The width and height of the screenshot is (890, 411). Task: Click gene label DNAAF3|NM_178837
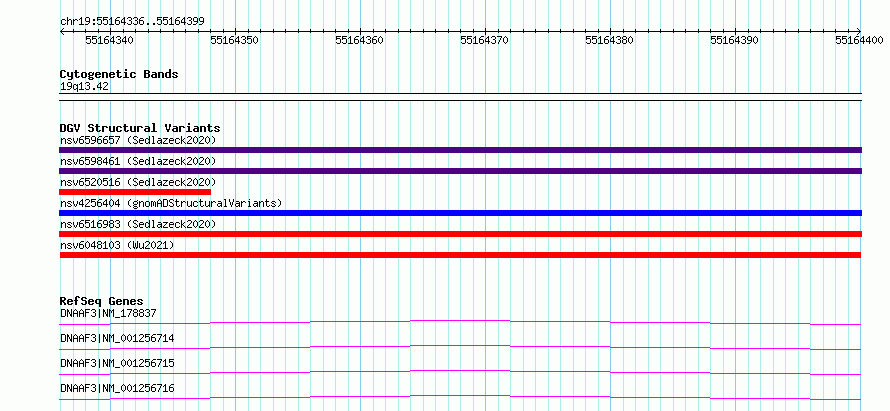coord(108,313)
